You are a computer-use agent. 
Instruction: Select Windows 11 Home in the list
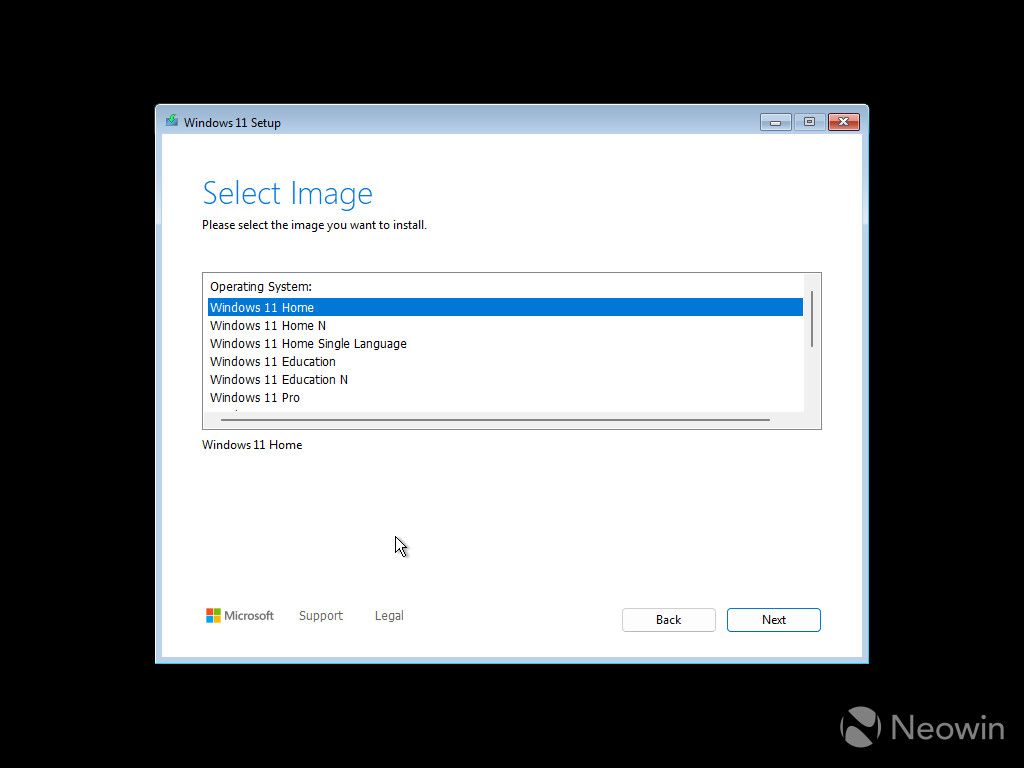coord(505,307)
